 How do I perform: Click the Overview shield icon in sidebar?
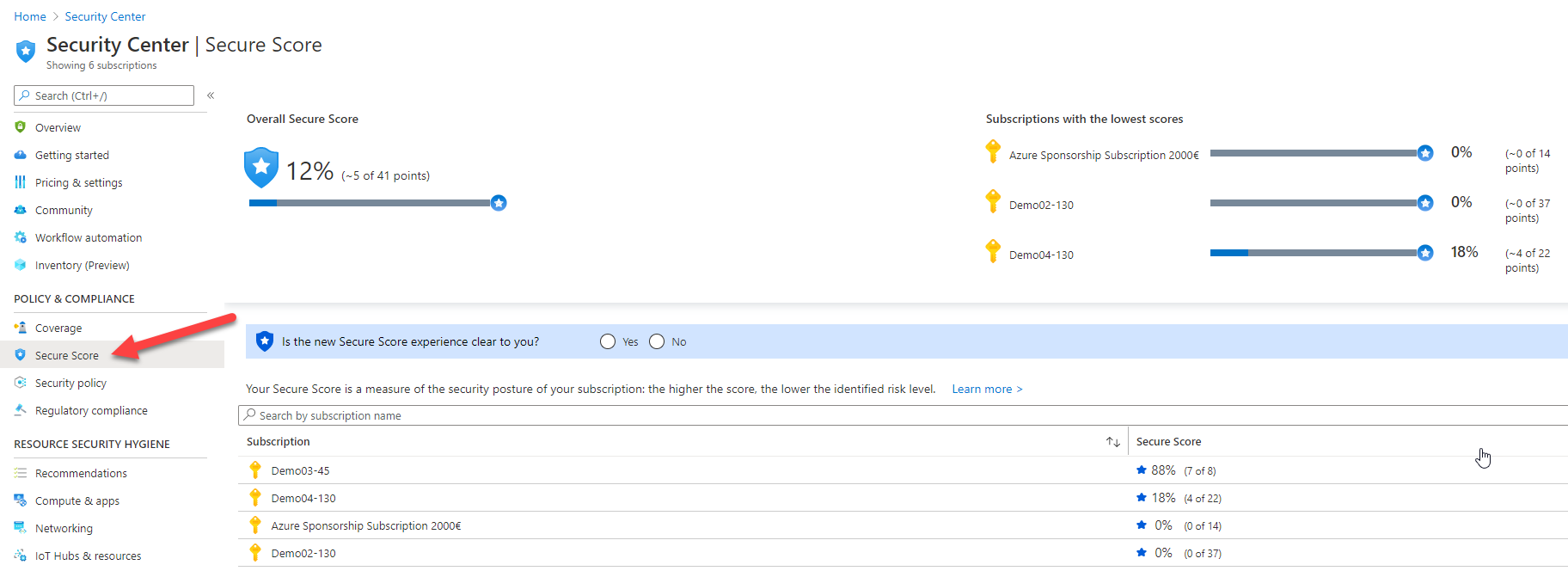21,127
